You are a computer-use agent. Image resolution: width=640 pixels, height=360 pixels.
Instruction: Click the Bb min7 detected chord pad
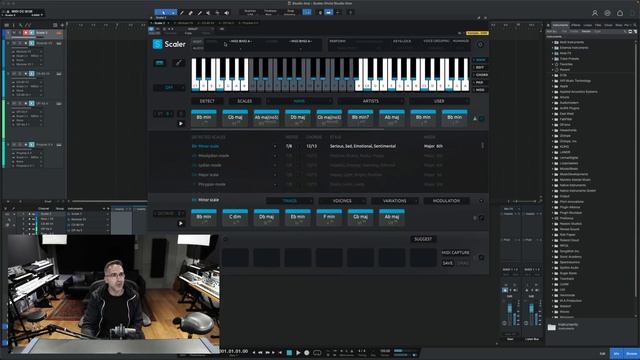360,118
